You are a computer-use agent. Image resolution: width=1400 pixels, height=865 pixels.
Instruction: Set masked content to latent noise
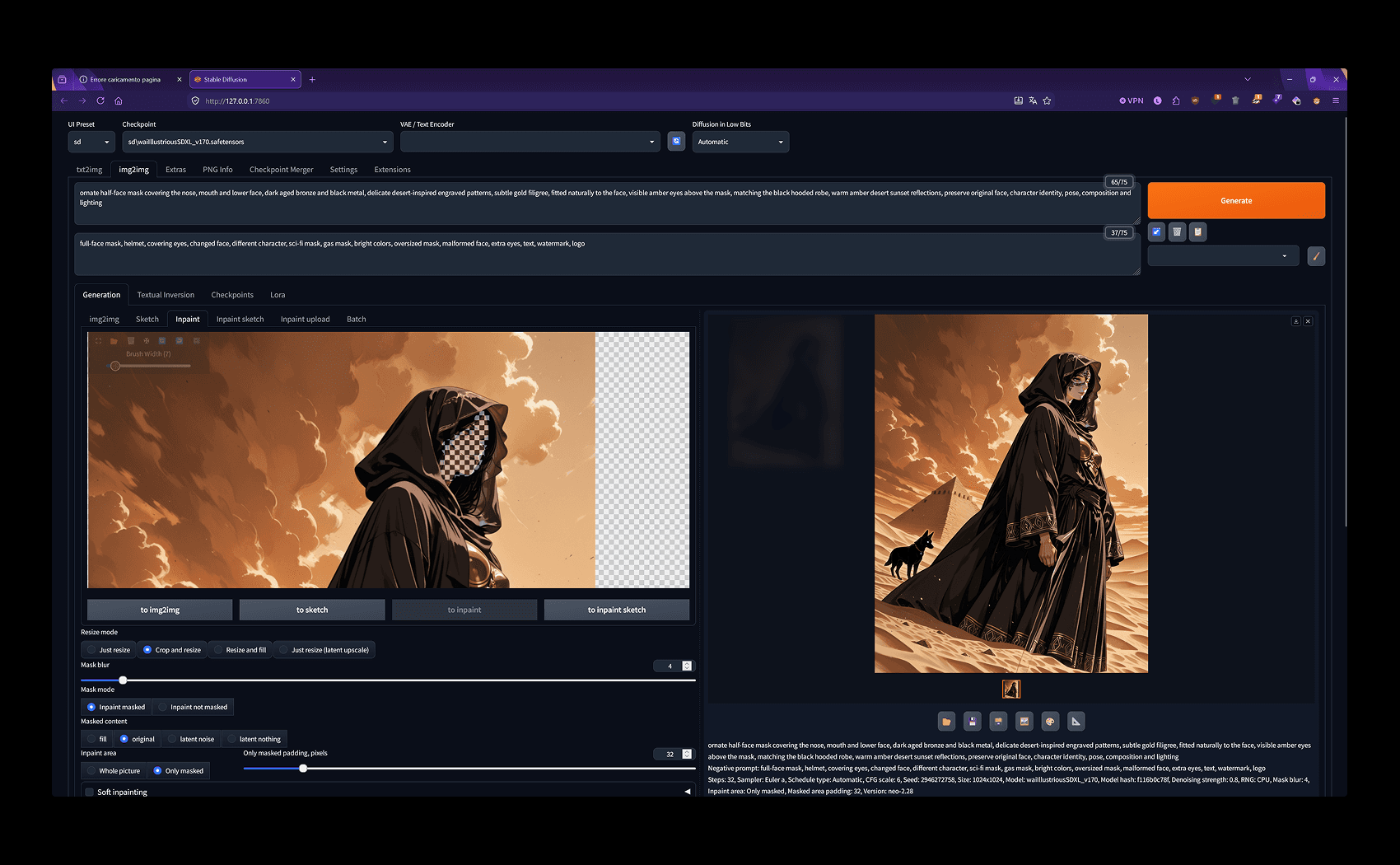click(191, 739)
